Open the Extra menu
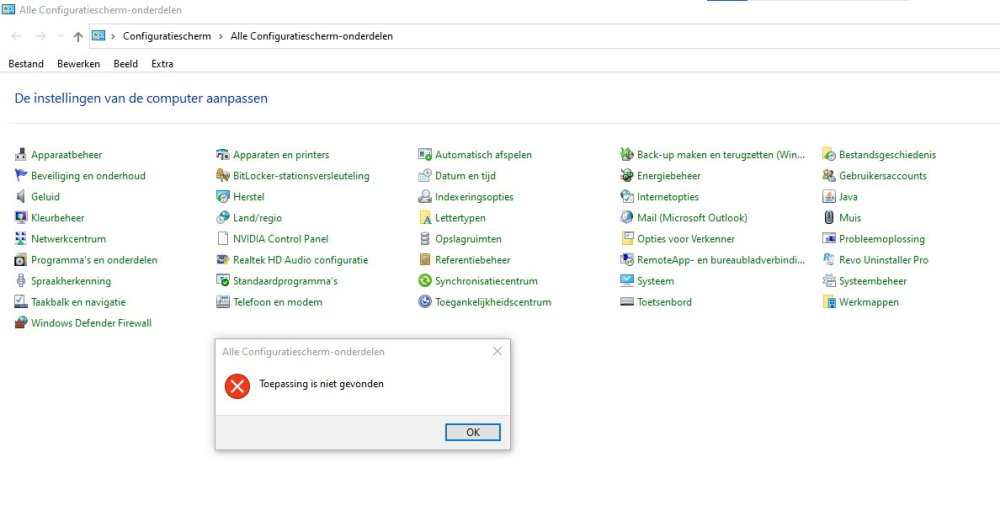Image resolution: width=1000 pixels, height=516 pixels. [x=162, y=64]
